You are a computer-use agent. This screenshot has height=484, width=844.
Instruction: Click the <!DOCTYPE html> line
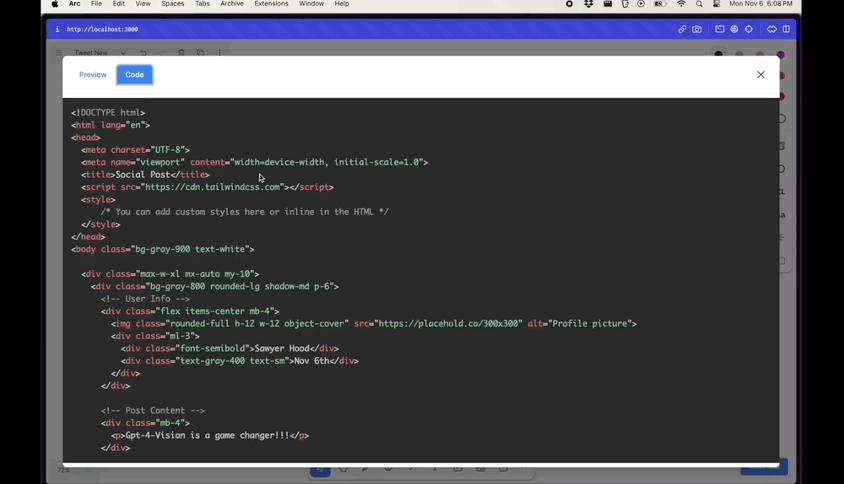pos(108,113)
